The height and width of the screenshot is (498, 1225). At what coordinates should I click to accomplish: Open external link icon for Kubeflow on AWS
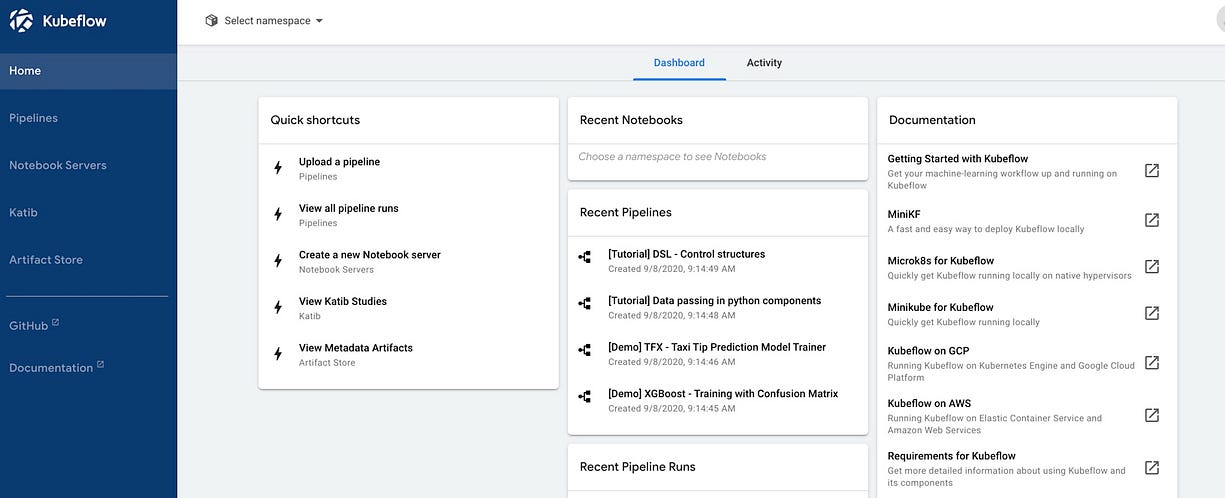(x=1152, y=415)
